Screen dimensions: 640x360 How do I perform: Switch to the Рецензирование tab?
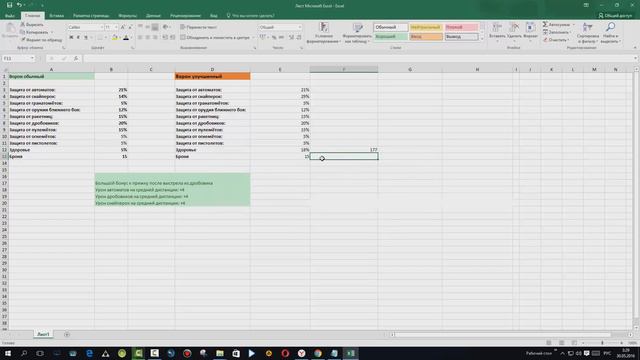click(185, 16)
